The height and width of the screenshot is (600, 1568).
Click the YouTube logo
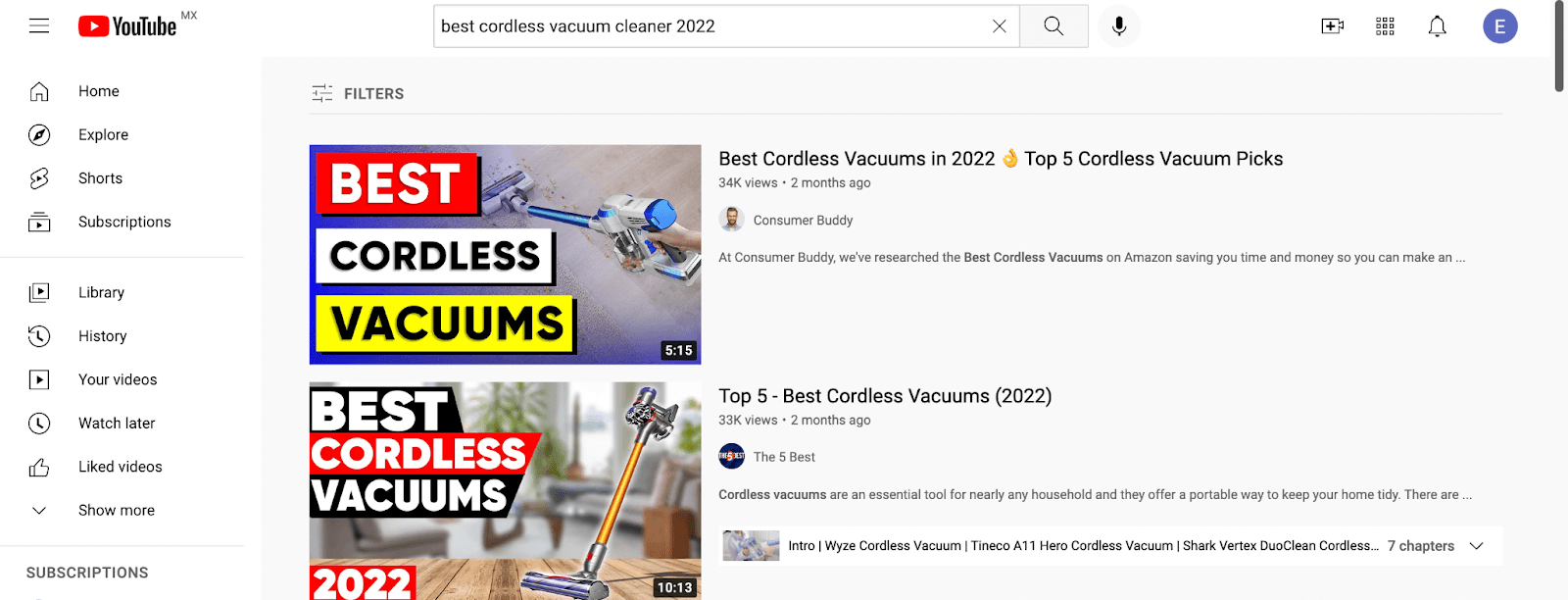point(127,26)
